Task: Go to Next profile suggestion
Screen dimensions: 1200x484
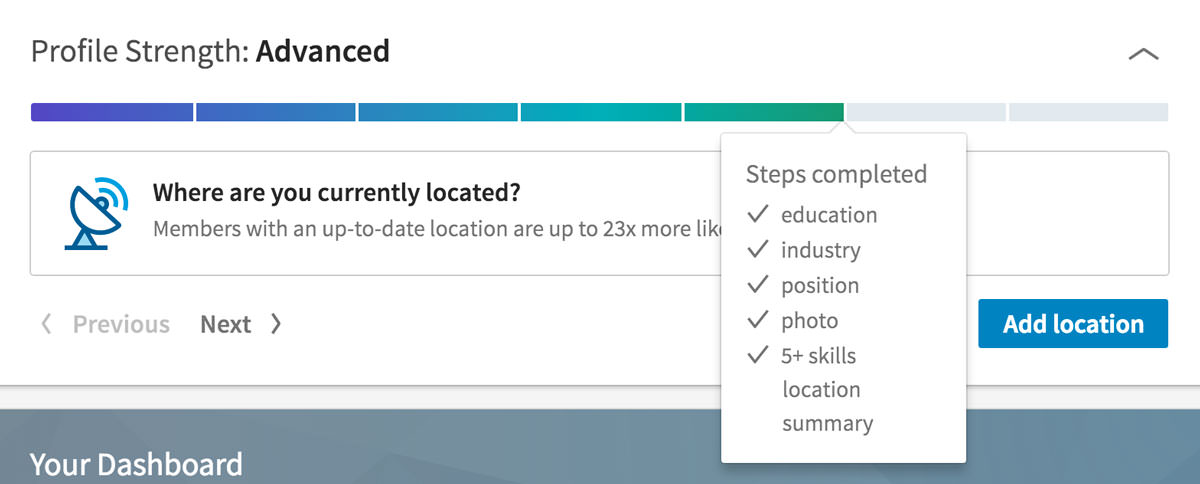Action: coord(226,324)
